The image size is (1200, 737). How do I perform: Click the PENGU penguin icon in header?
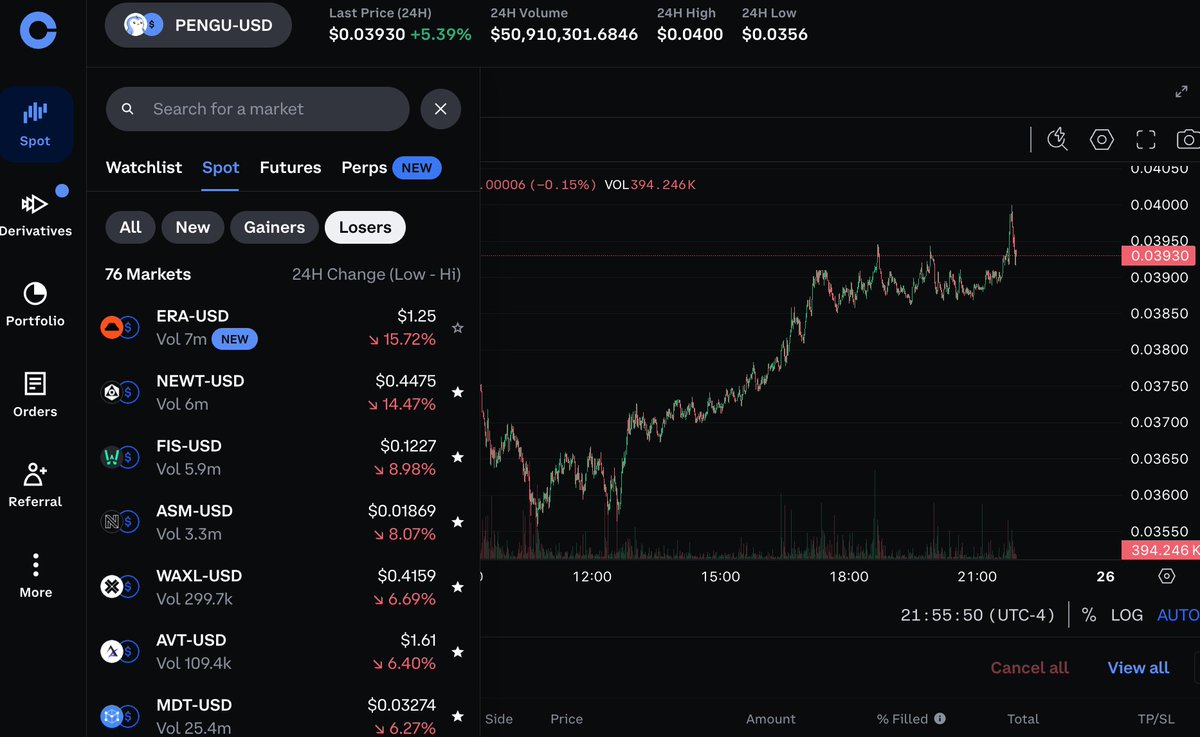(x=137, y=25)
